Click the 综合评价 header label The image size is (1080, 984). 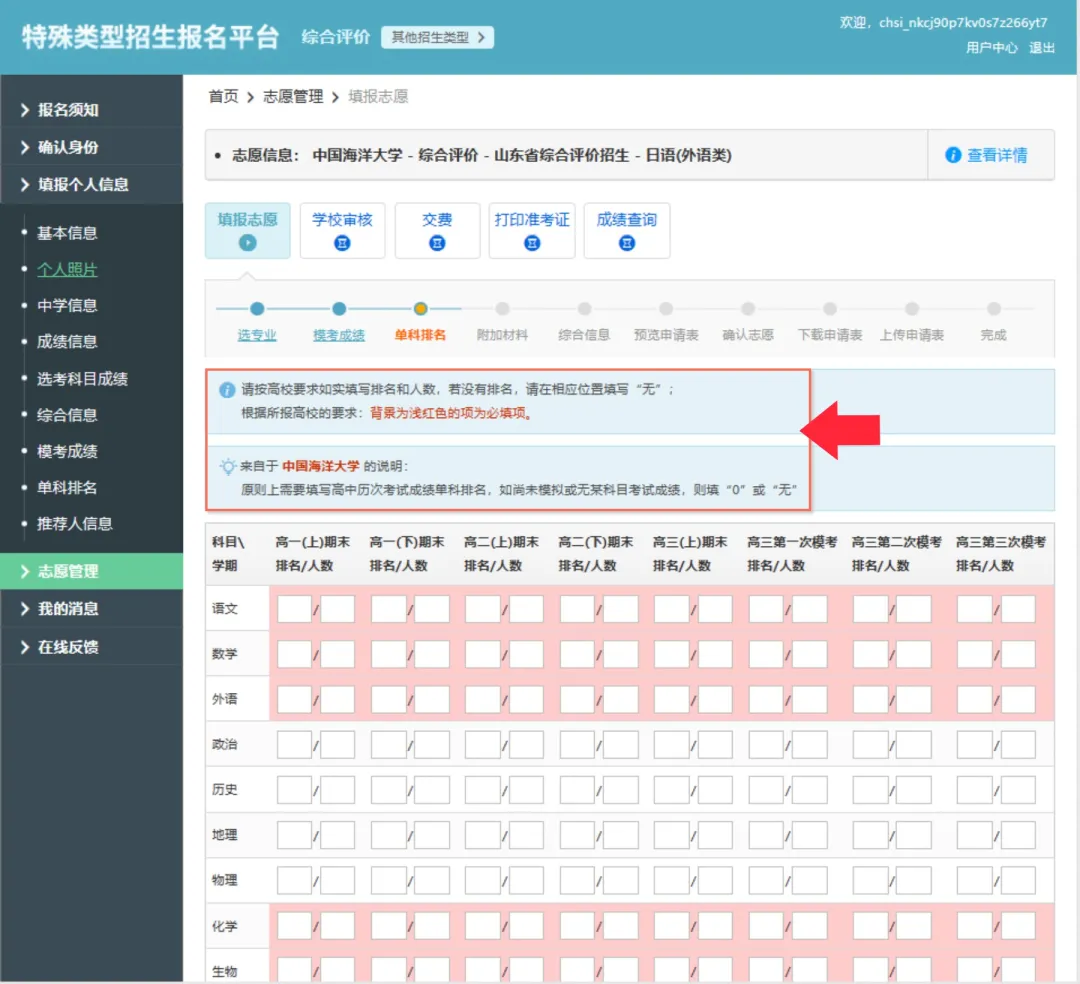click(x=335, y=37)
